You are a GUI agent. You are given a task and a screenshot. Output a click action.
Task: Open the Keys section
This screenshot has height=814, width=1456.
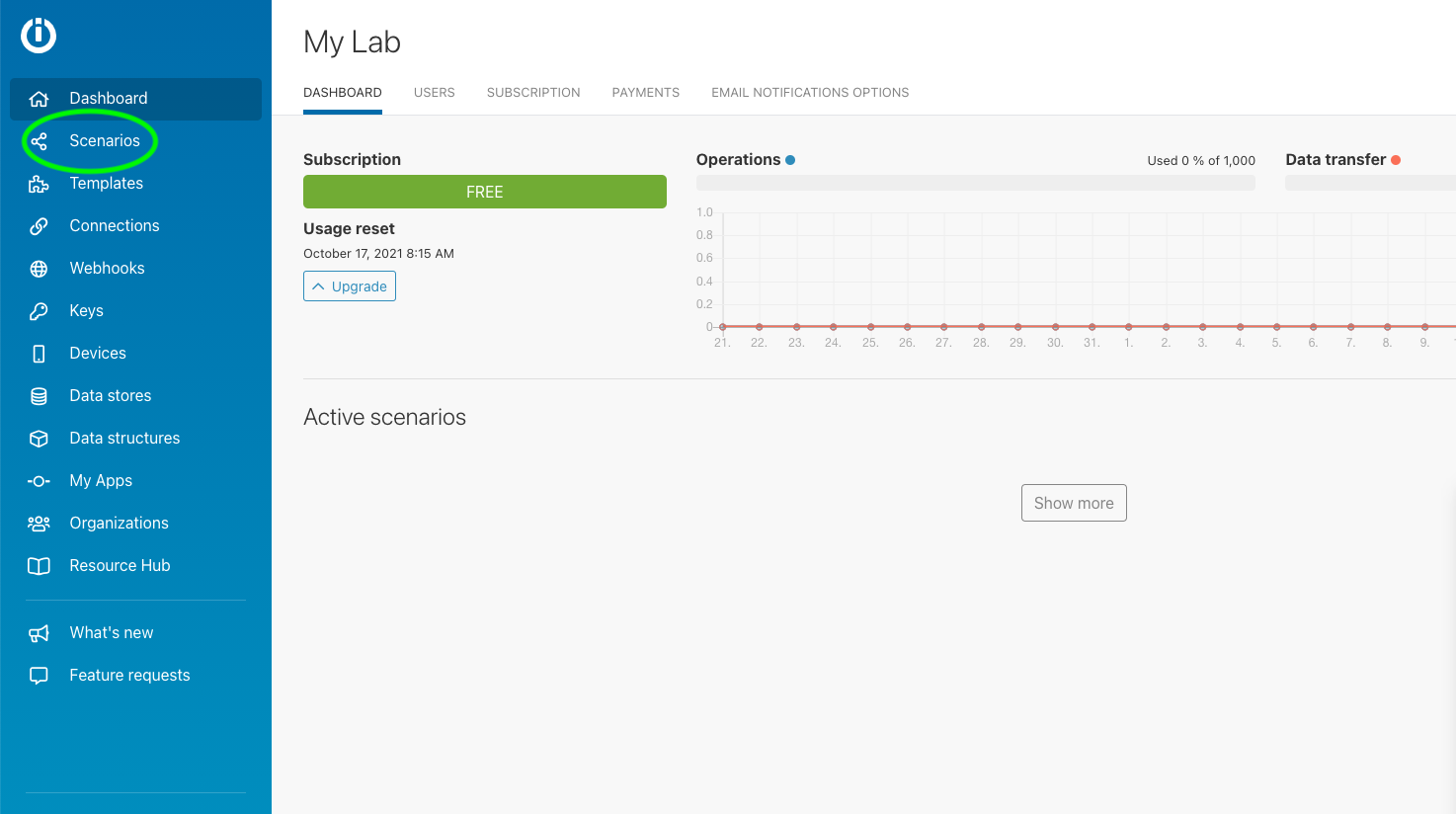(x=86, y=310)
